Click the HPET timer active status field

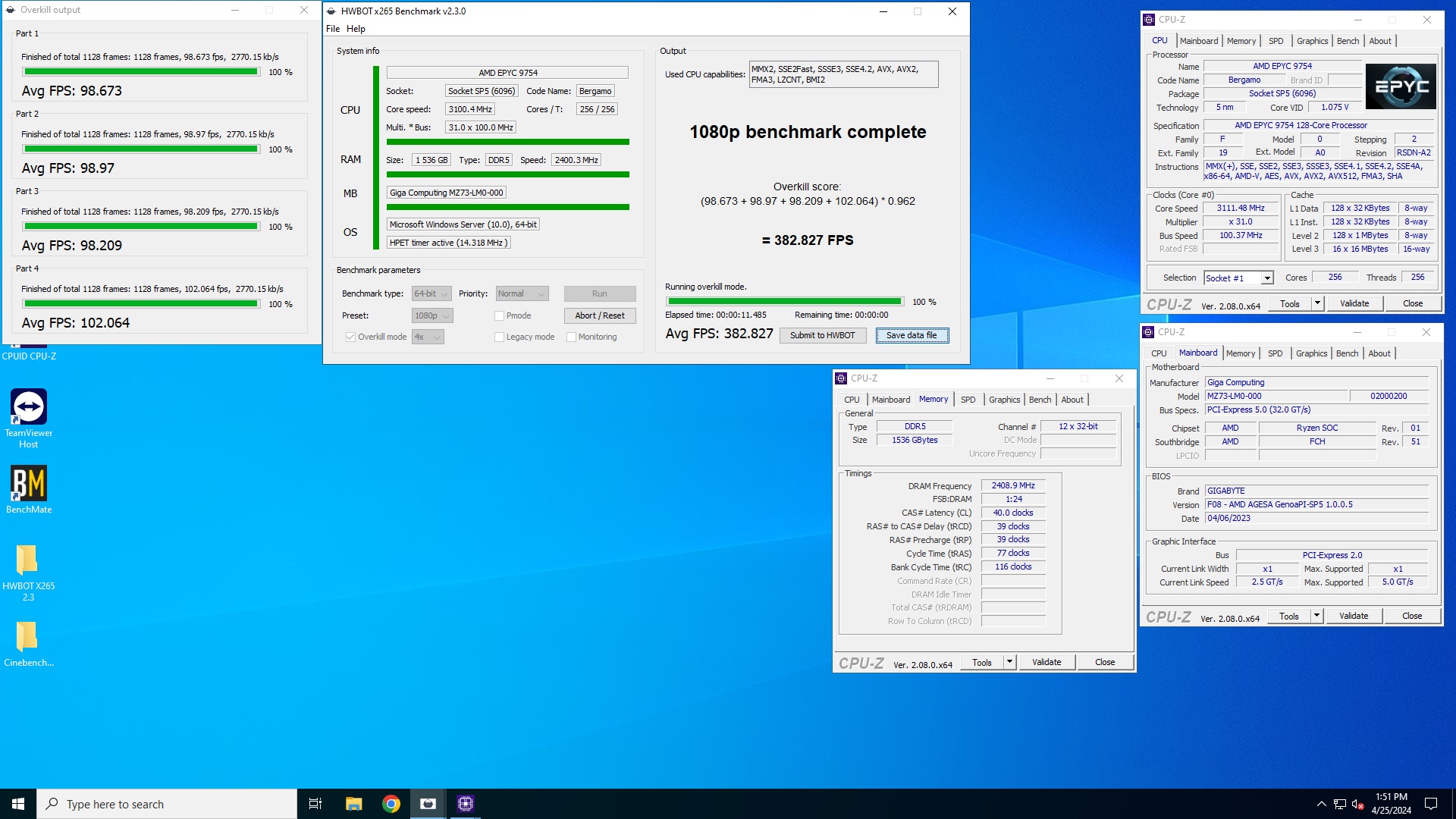pos(448,243)
